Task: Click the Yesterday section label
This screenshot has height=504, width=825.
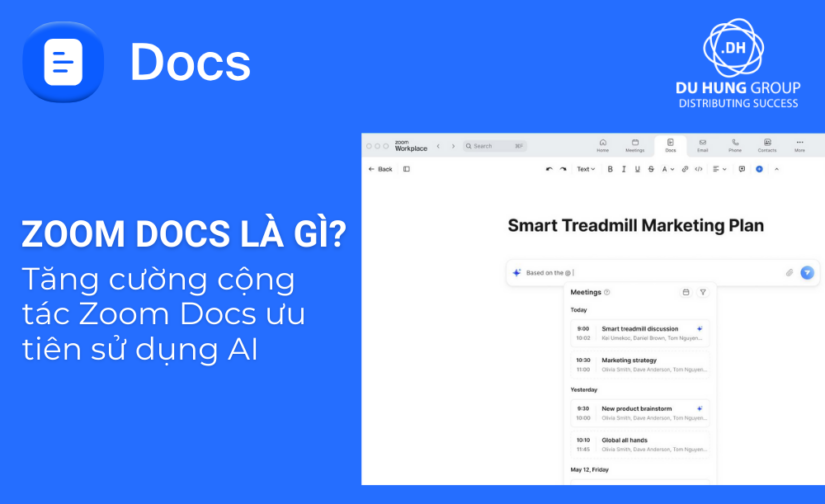Action: click(x=584, y=390)
